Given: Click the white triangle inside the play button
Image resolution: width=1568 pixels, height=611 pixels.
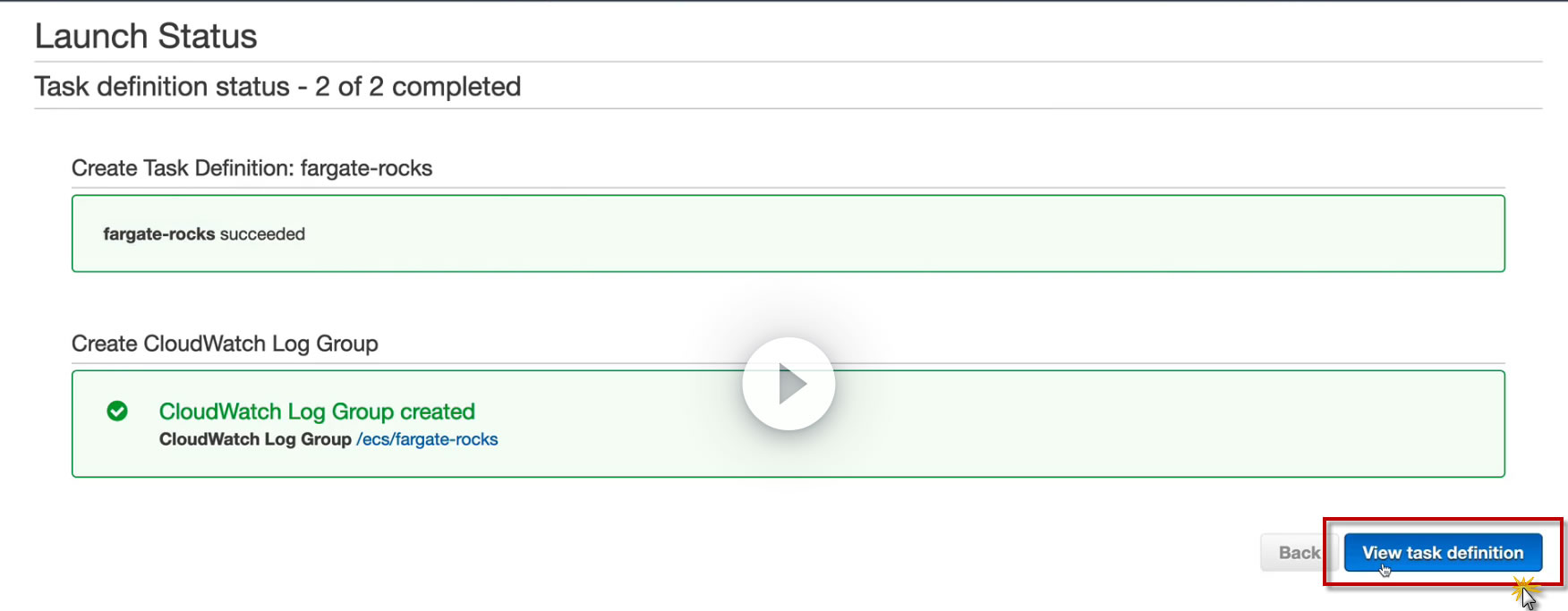Looking at the screenshot, I should click(x=791, y=384).
